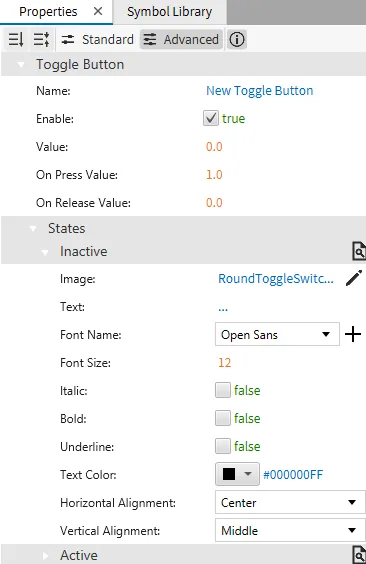The width and height of the screenshot is (366, 564).
Task: Open the Font Name dropdown
Action: pos(277,334)
